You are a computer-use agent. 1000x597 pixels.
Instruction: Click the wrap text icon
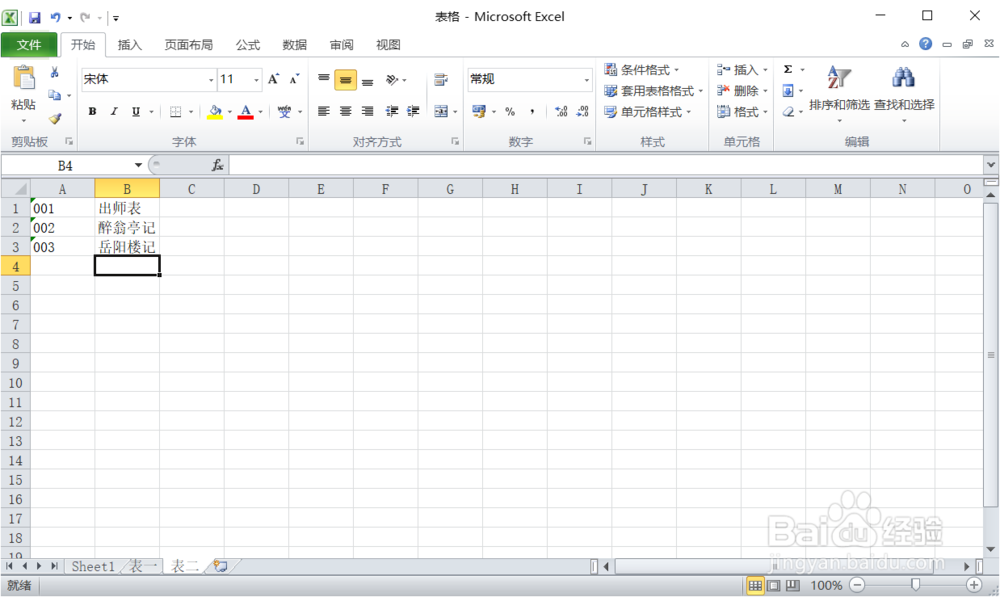click(441, 80)
